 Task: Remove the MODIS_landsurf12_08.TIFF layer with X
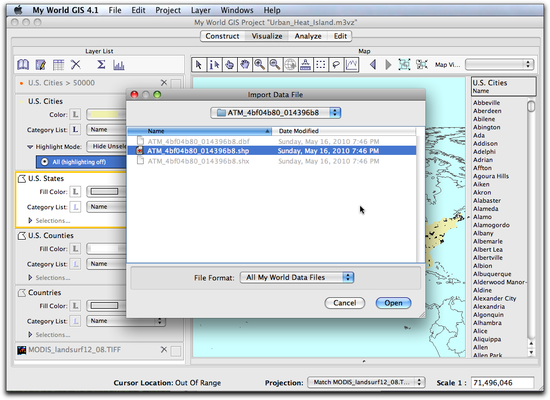163,350
